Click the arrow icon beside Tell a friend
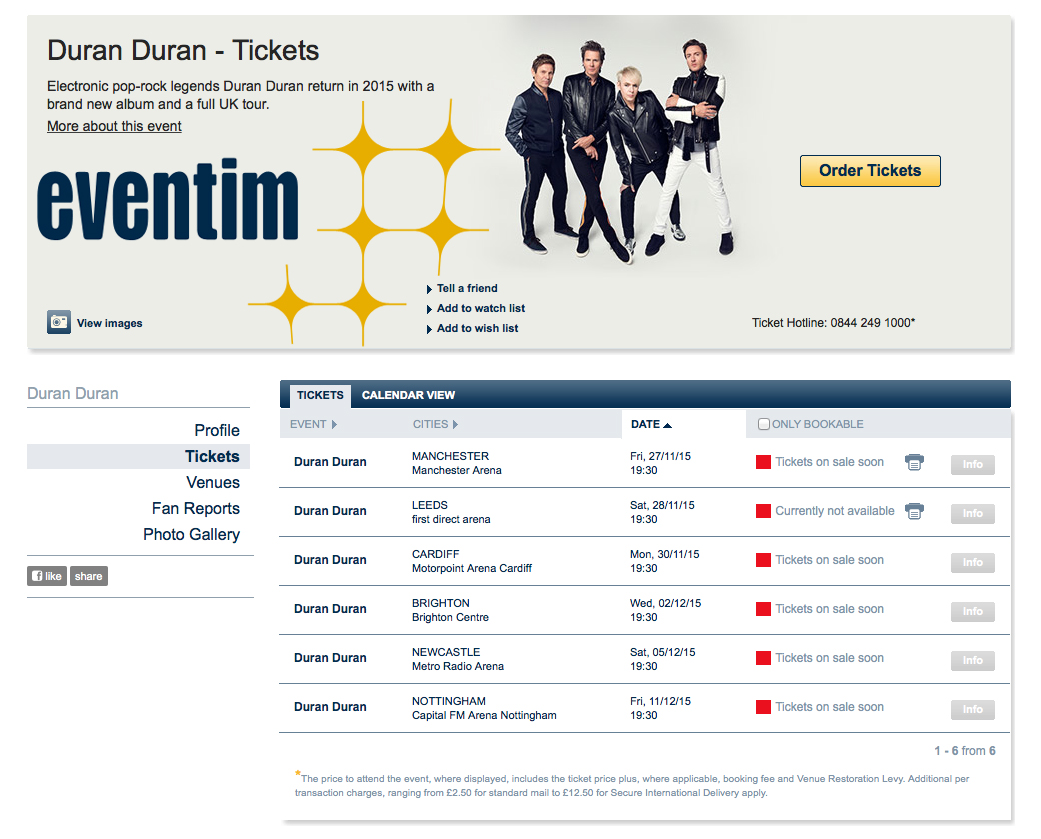Image resolution: width=1041 pixels, height=839 pixels. click(430, 289)
